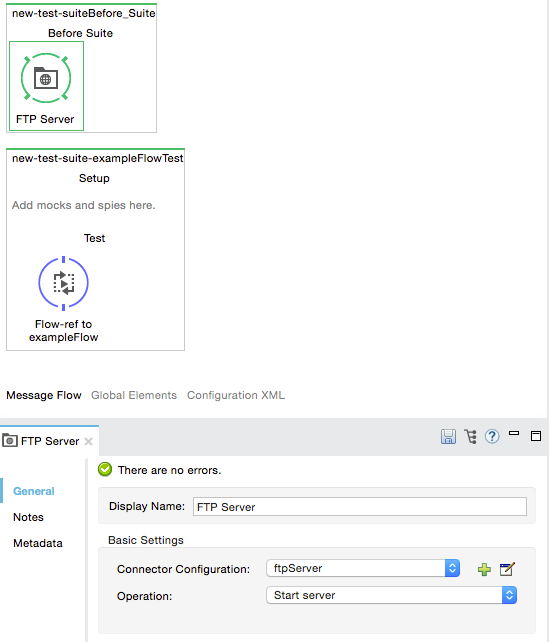Open the Notes section
Image resolution: width=549 pixels, height=642 pixels.
(28, 517)
